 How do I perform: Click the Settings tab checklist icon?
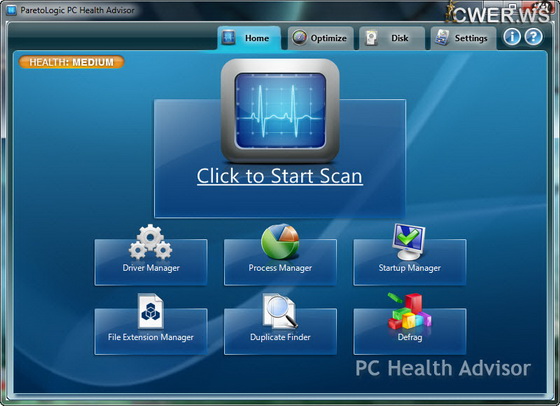tap(442, 37)
